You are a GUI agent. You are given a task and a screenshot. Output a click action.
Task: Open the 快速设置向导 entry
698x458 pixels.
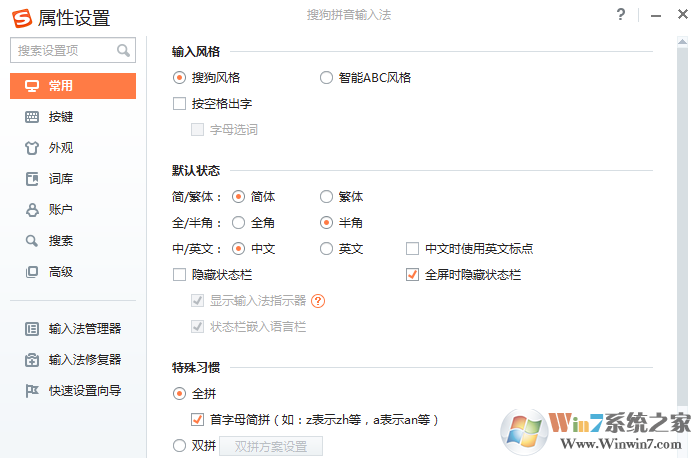pos(84,391)
